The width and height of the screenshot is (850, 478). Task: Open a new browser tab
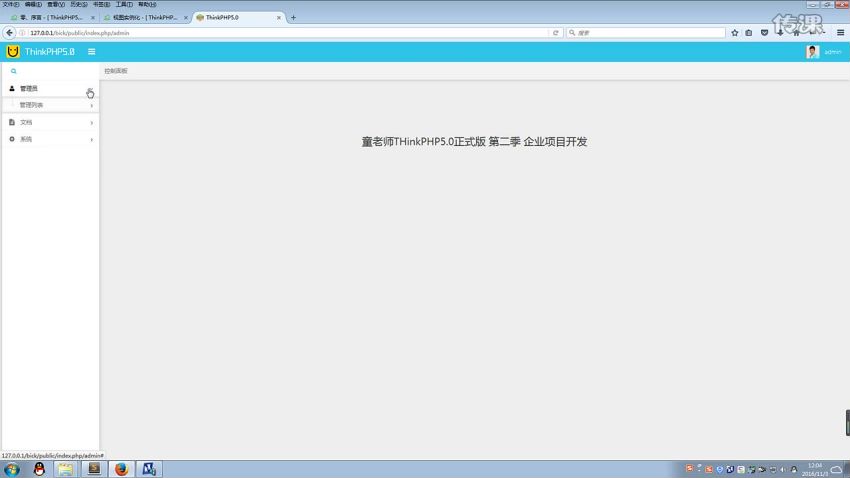pyautogui.click(x=293, y=17)
